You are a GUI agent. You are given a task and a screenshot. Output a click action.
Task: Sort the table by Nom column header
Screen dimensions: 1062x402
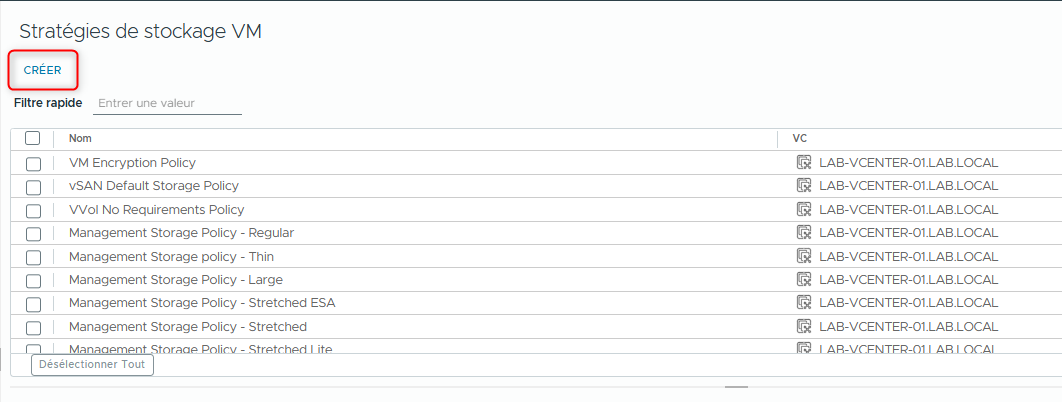click(80, 138)
